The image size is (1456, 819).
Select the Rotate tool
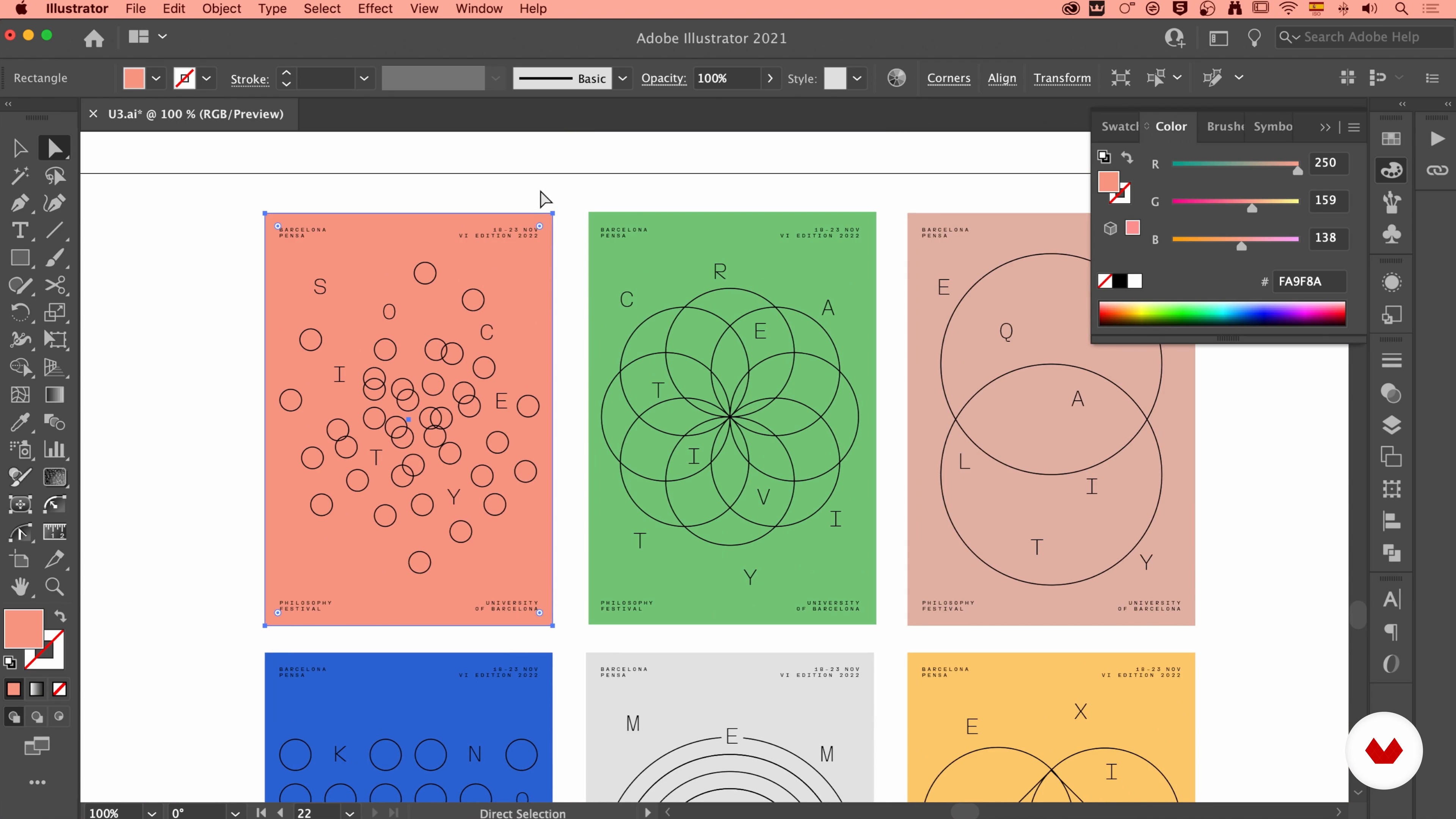pyautogui.click(x=20, y=312)
